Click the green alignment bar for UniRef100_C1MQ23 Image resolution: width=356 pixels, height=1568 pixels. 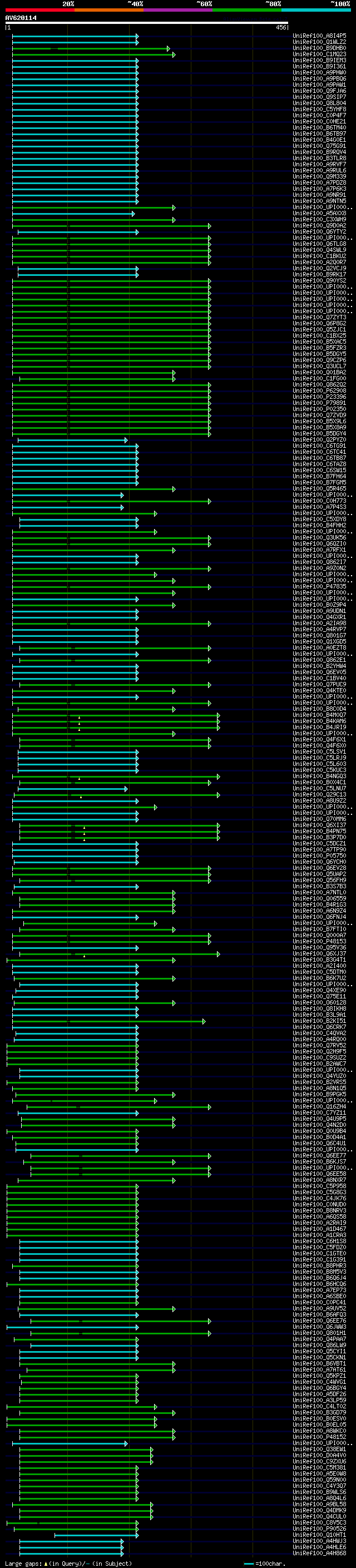[x=93, y=54]
